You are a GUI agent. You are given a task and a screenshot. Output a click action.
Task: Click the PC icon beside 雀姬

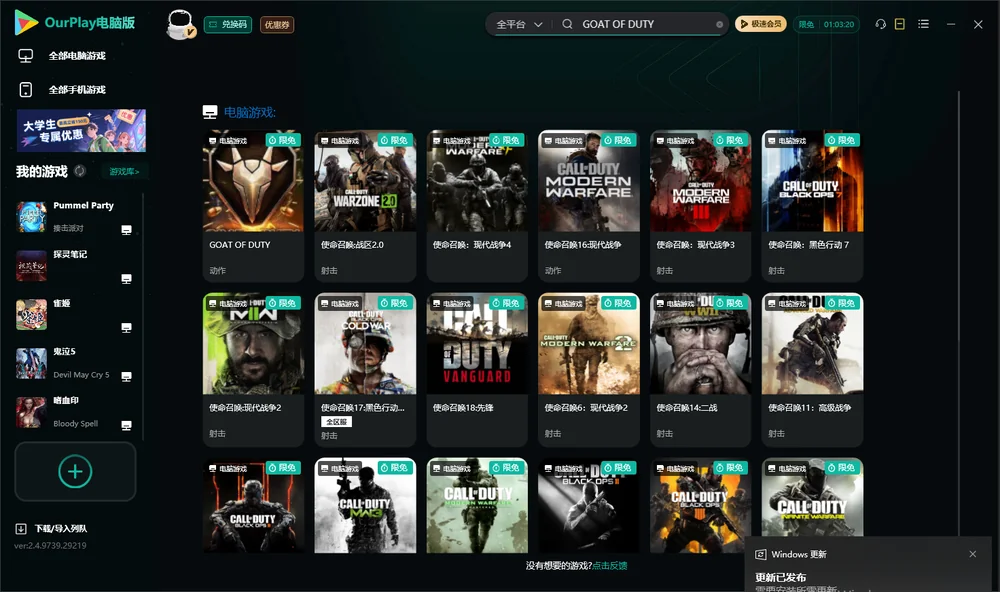click(126, 328)
